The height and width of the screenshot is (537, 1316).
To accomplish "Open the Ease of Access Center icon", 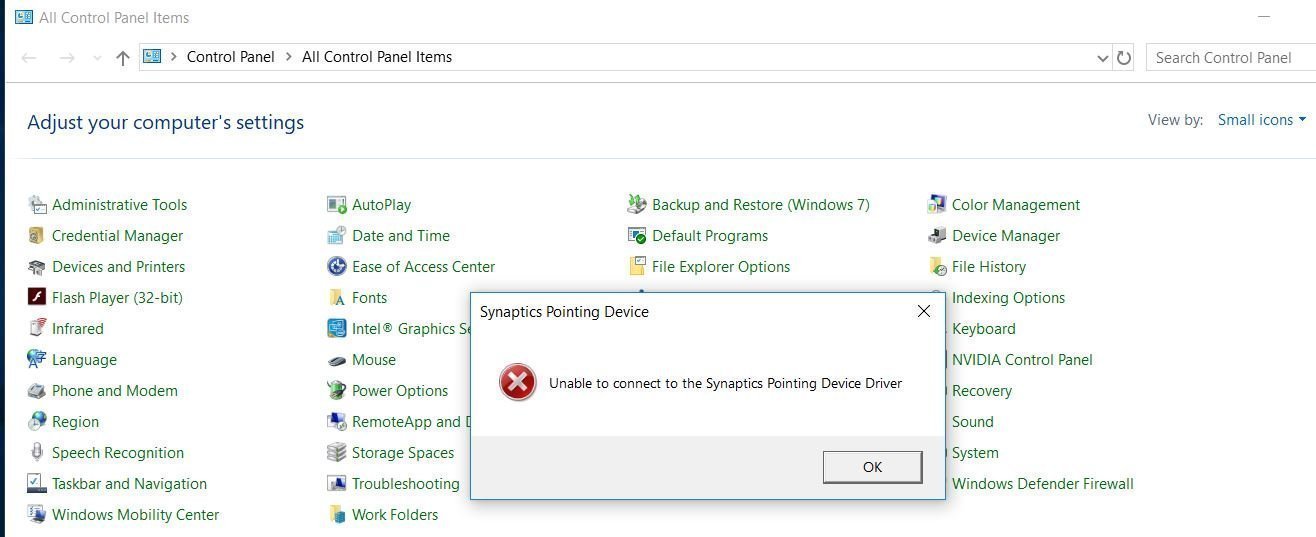I will 337,267.
